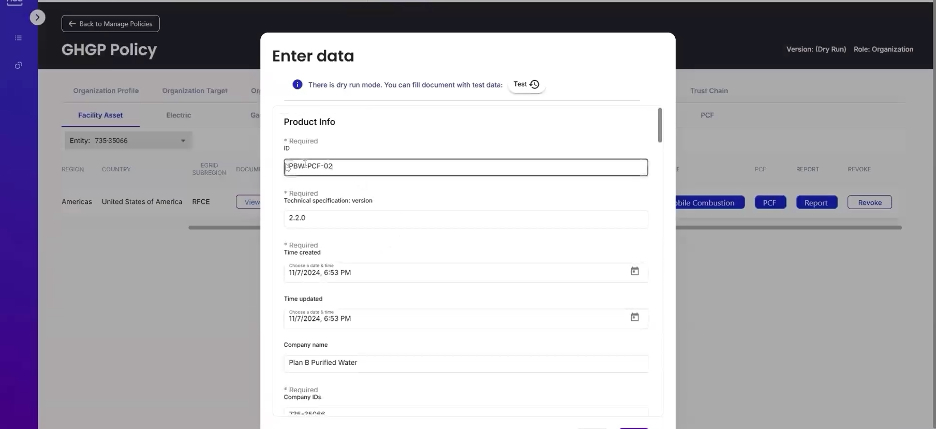The height and width of the screenshot is (430, 936).
Task: Open the Electric sub-tab
Action: pyautogui.click(x=178, y=115)
